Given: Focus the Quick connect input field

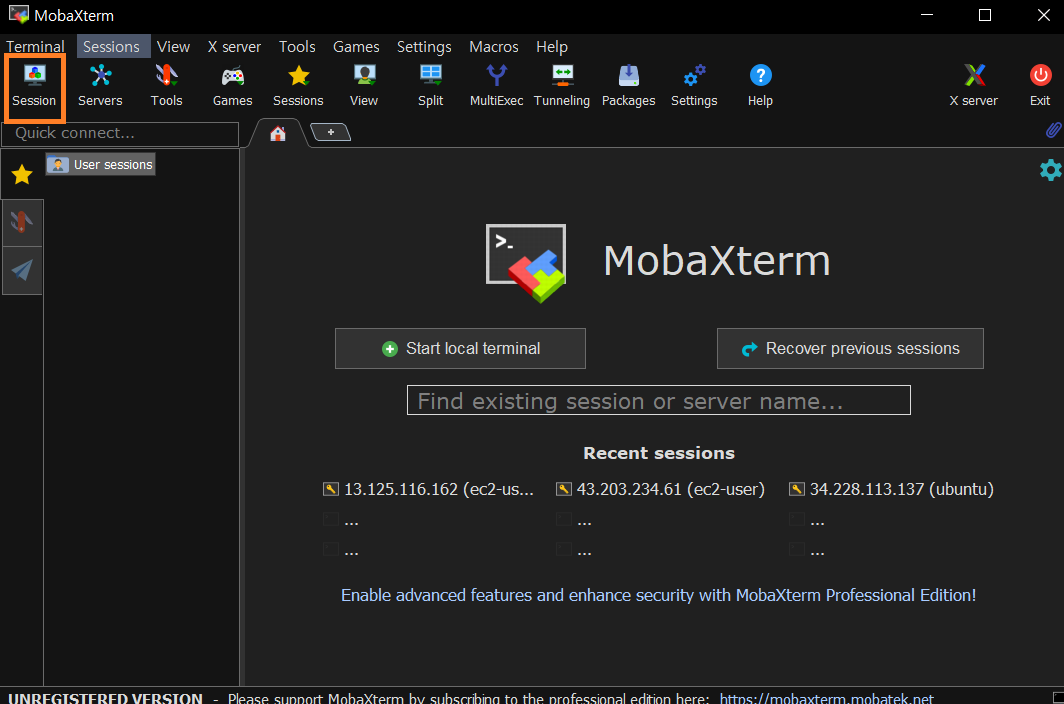Looking at the screenshot, I should (x=120, y=134).
